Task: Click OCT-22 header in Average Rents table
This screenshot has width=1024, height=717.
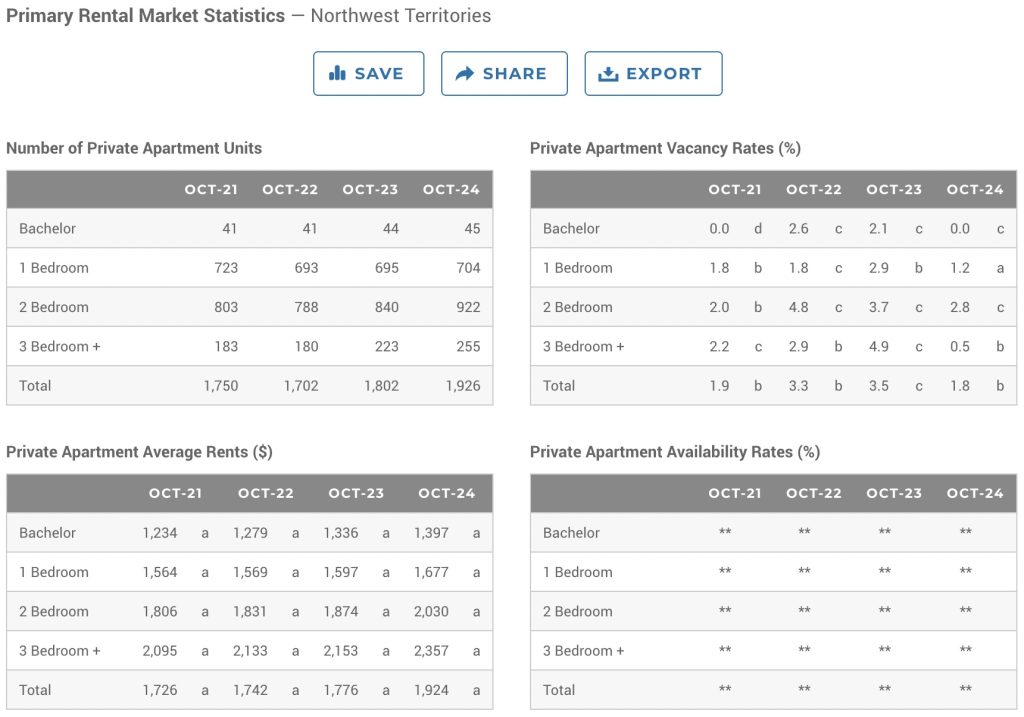Action: pyautogui.click(x=266, y=493)
